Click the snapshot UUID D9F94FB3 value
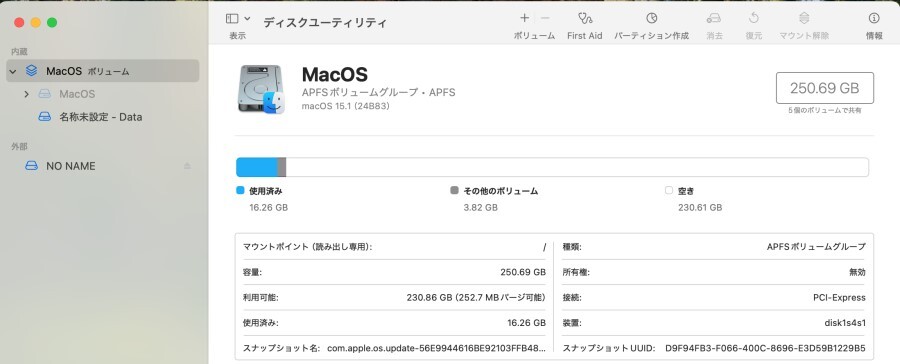The height and width of the screenshot is (364, 900). click(766, 348)
